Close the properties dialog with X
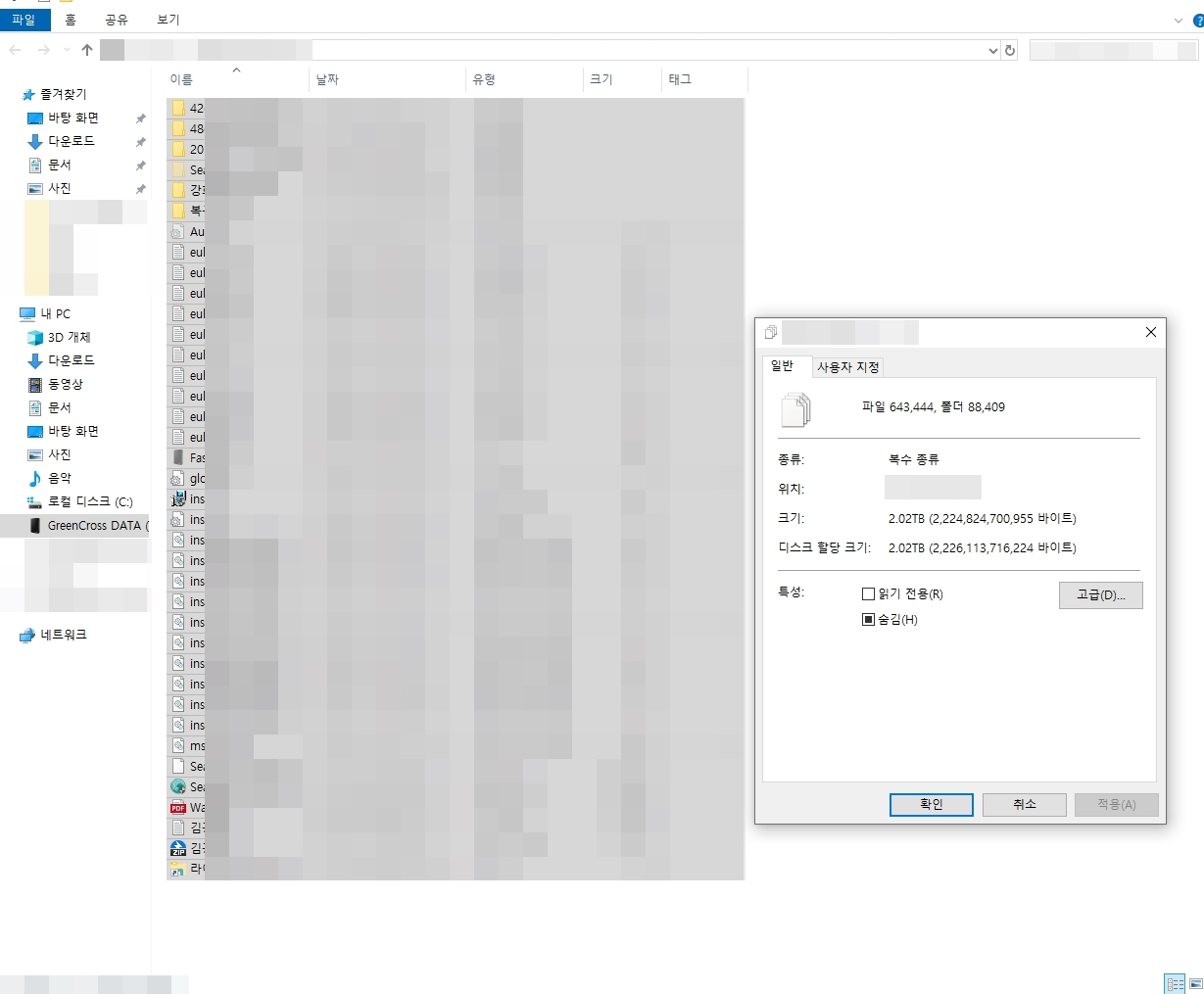 [1151, 333]
